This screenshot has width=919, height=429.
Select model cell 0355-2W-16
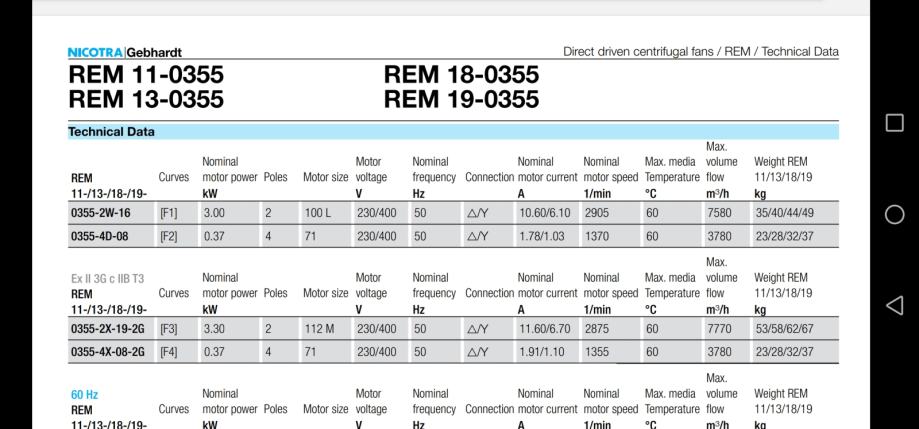click(x=101, y=213)
